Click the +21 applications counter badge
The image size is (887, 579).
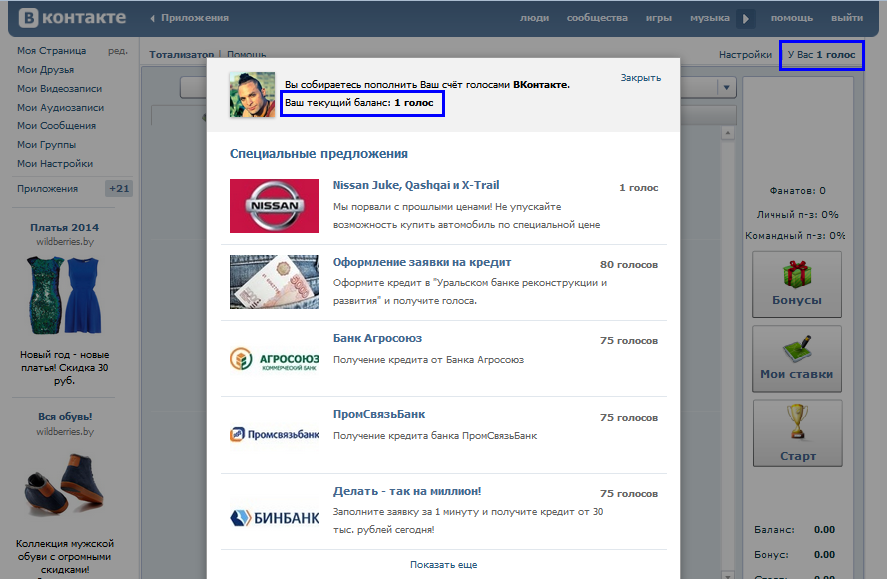coord(119,189)
